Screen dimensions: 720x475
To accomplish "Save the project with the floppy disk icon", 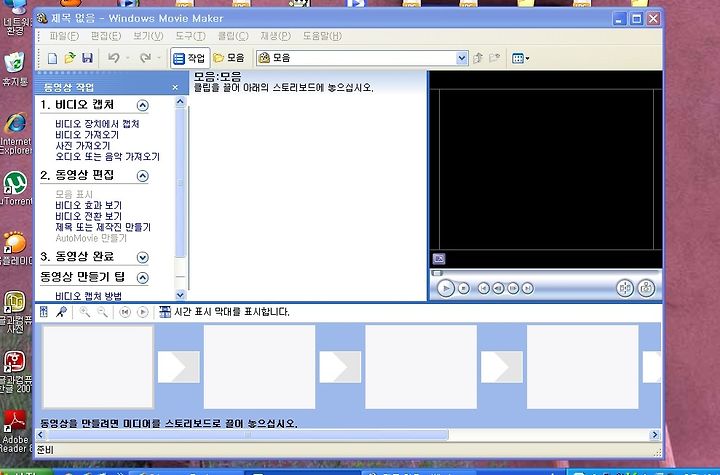I will coord(87,58).
